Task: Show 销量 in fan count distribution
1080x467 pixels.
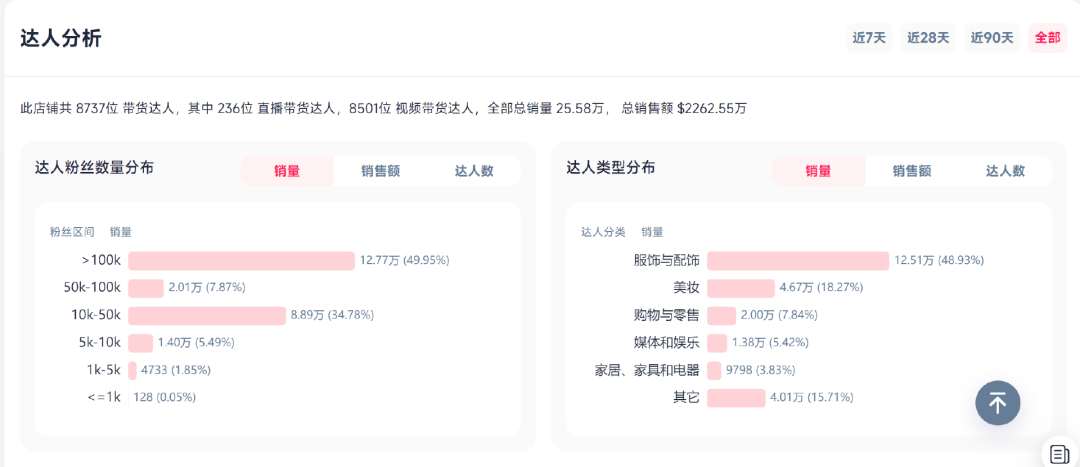Action: tap(287, 171)
